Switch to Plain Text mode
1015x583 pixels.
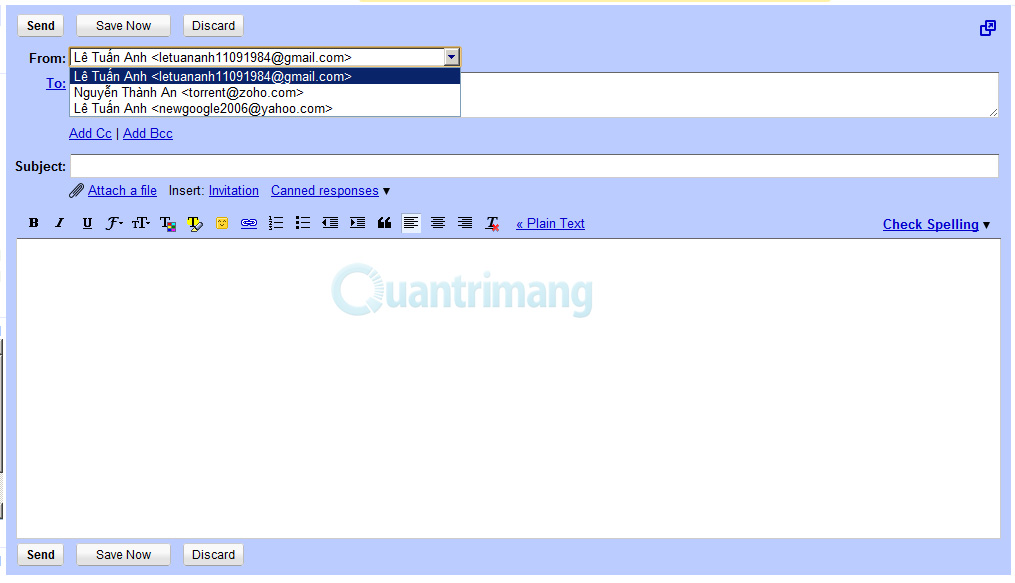(x=550, y=224)
